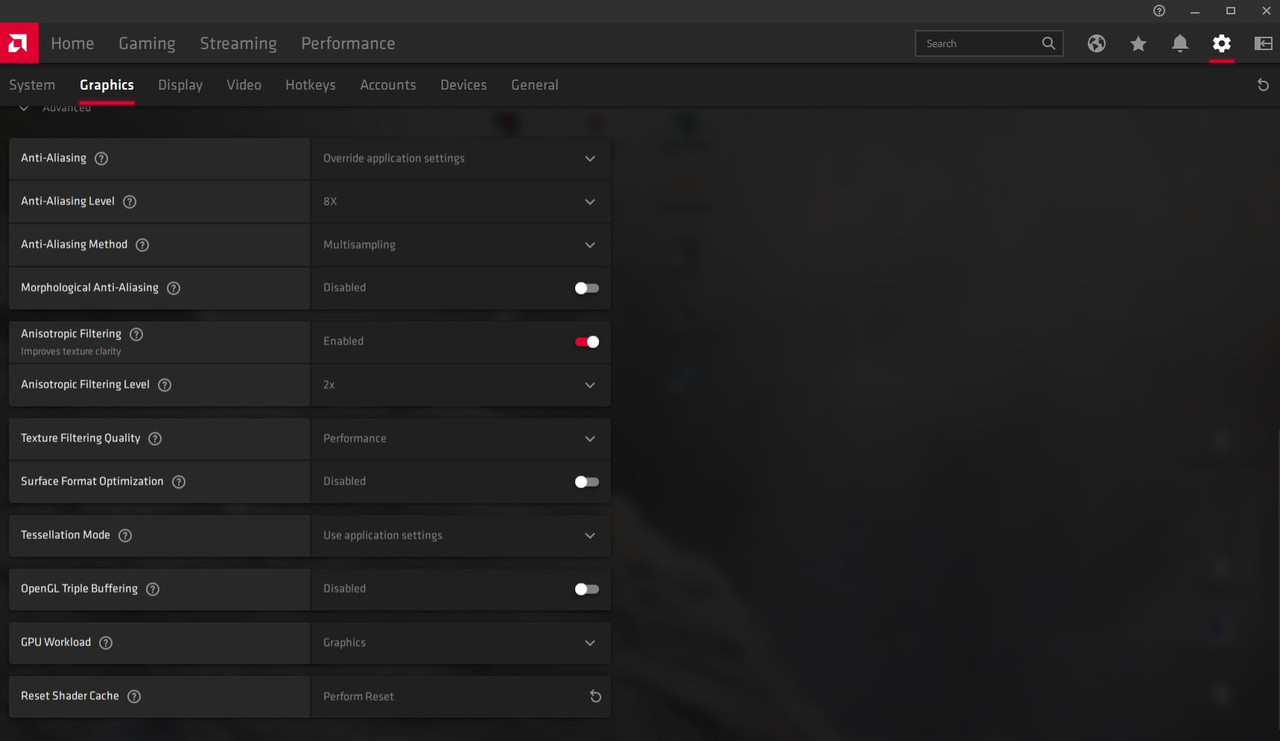The height and width of the screenshot is (741, 1280).
Task: Open the settings gear icon
Action: click(1221, 43)
